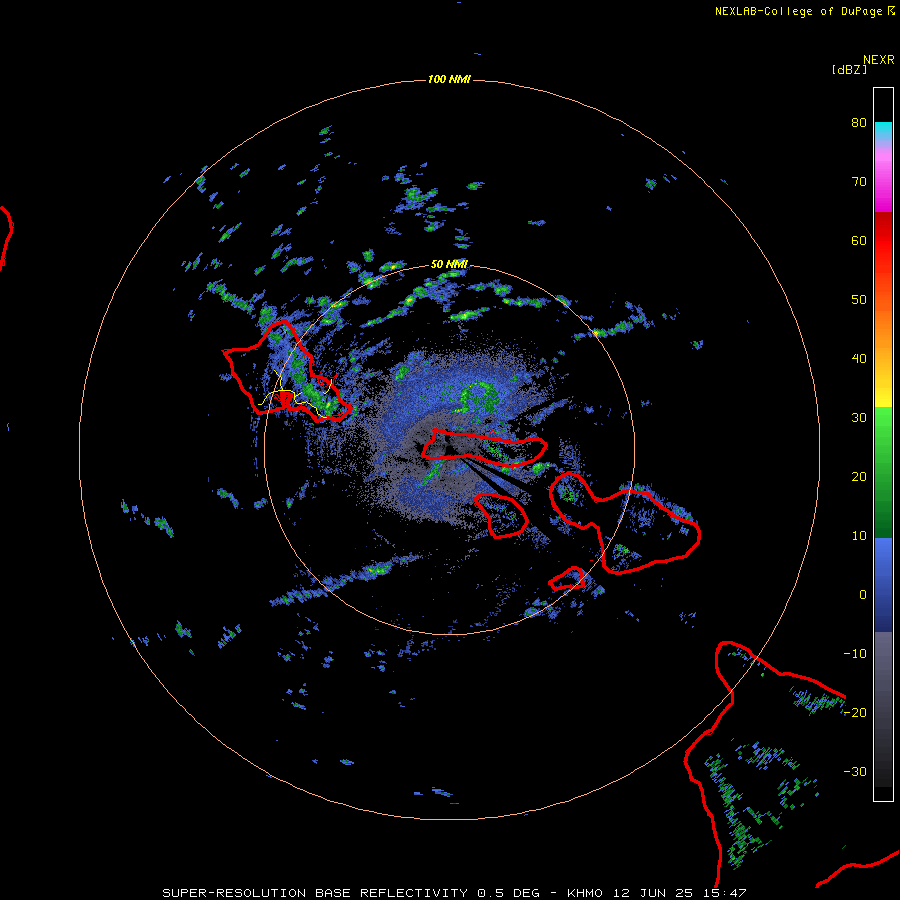
Task: Click the 70 value on the dBZ scale
Action: click(859, 181)
